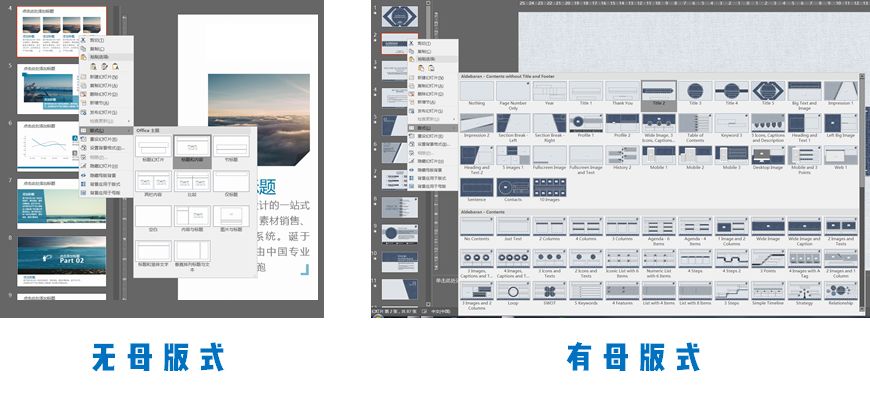Apply the Relationship layout
This screenshot has height=396, width=870.
tap(841, 294)
